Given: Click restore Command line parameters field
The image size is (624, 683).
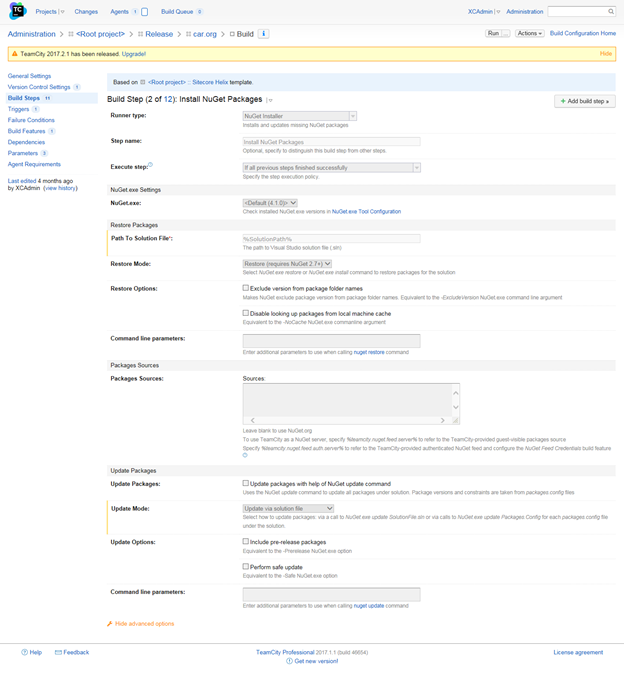Looking at the screenshot, I should (x=331, y=341).
